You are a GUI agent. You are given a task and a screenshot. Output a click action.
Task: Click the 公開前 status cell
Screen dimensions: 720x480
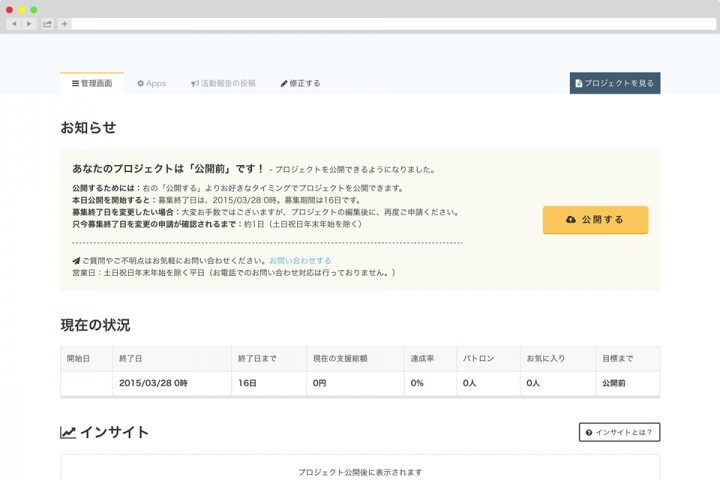click(x=628, y=383)
